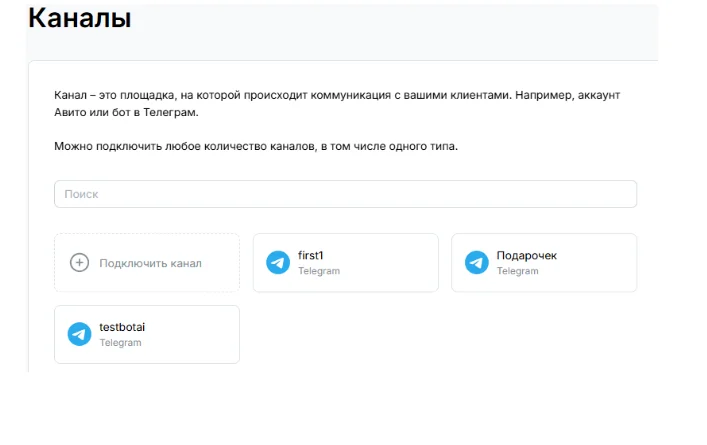Click the plus icon for connecting a channel
Viewport: 707px width, 445px height.
[79, 263]
